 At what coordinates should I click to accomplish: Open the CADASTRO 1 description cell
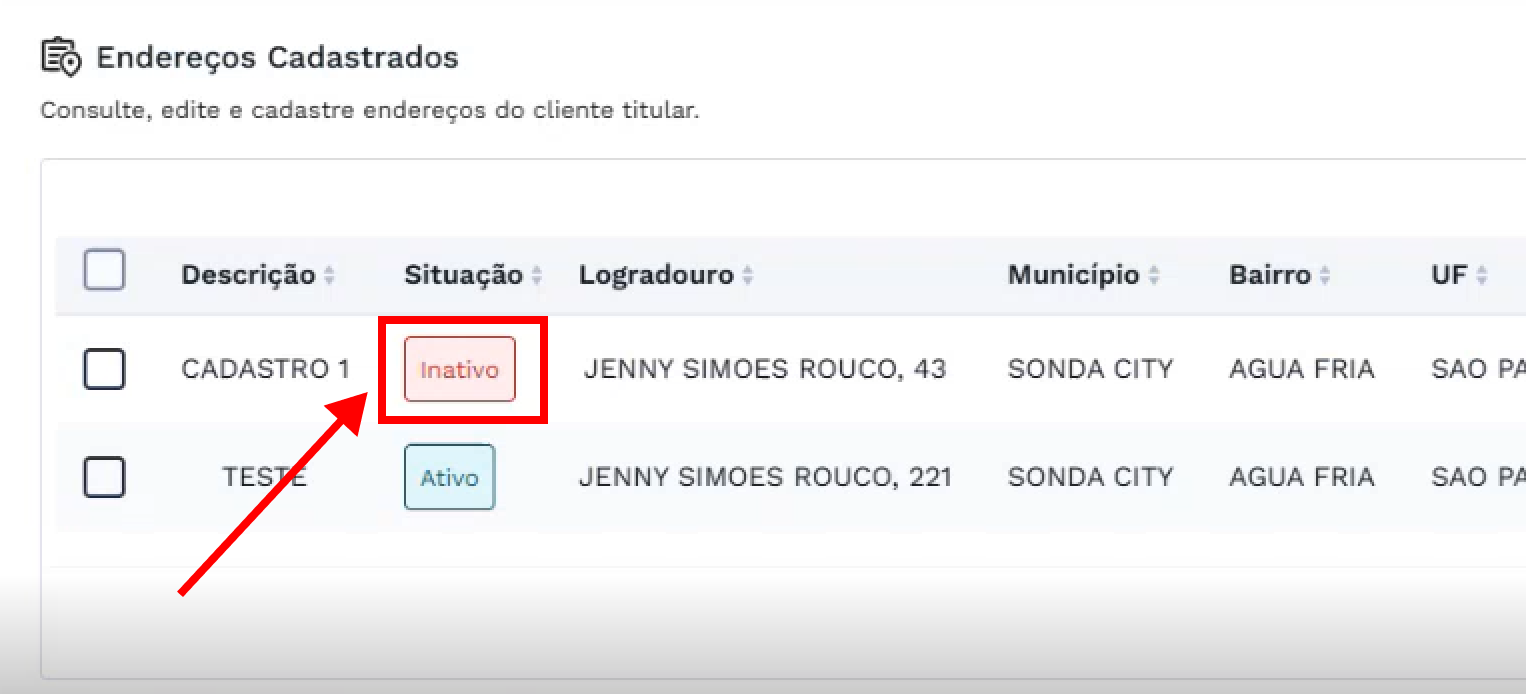(265, 369)
